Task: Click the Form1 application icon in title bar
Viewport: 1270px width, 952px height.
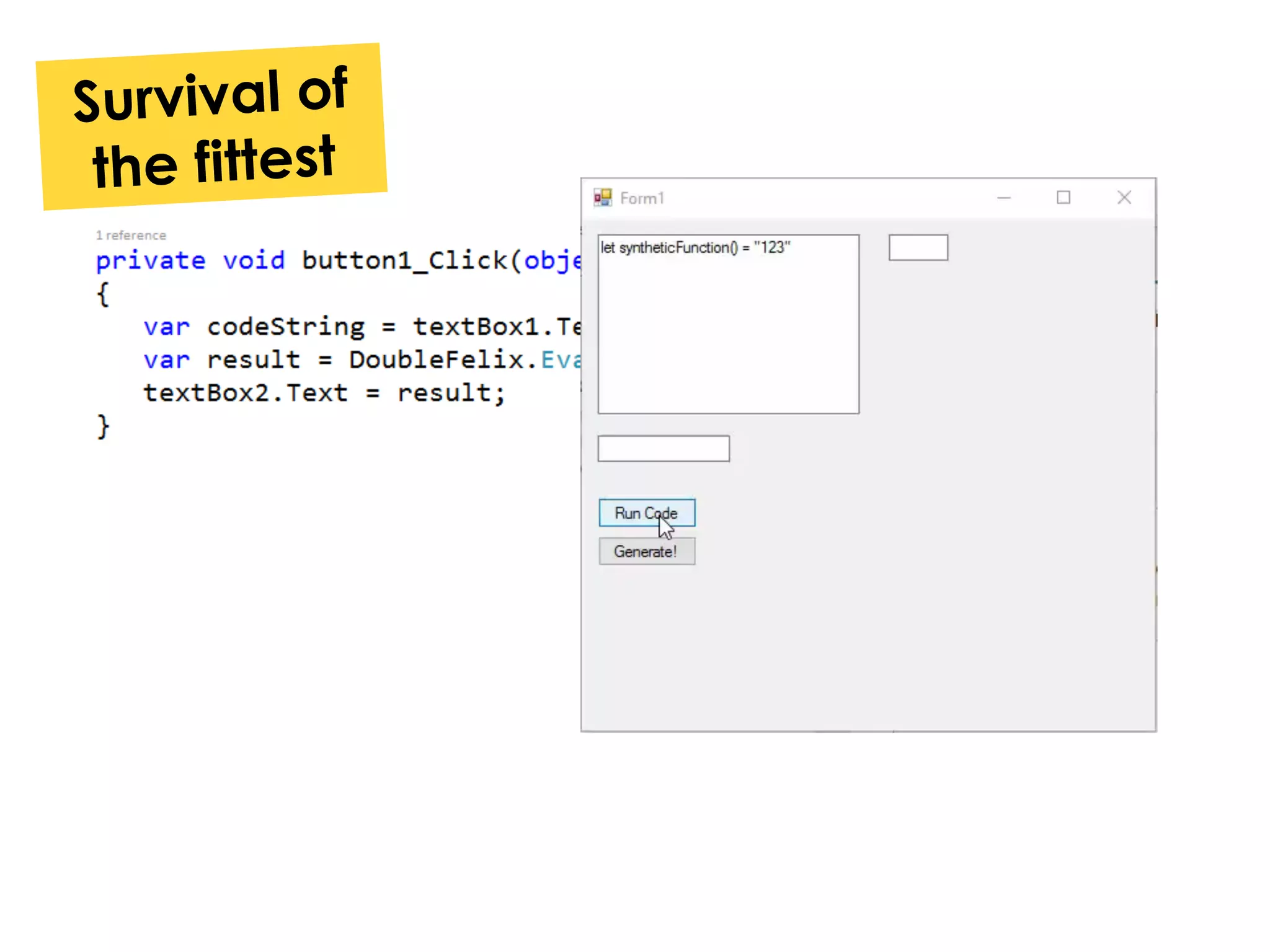Action: coord(603,198)
